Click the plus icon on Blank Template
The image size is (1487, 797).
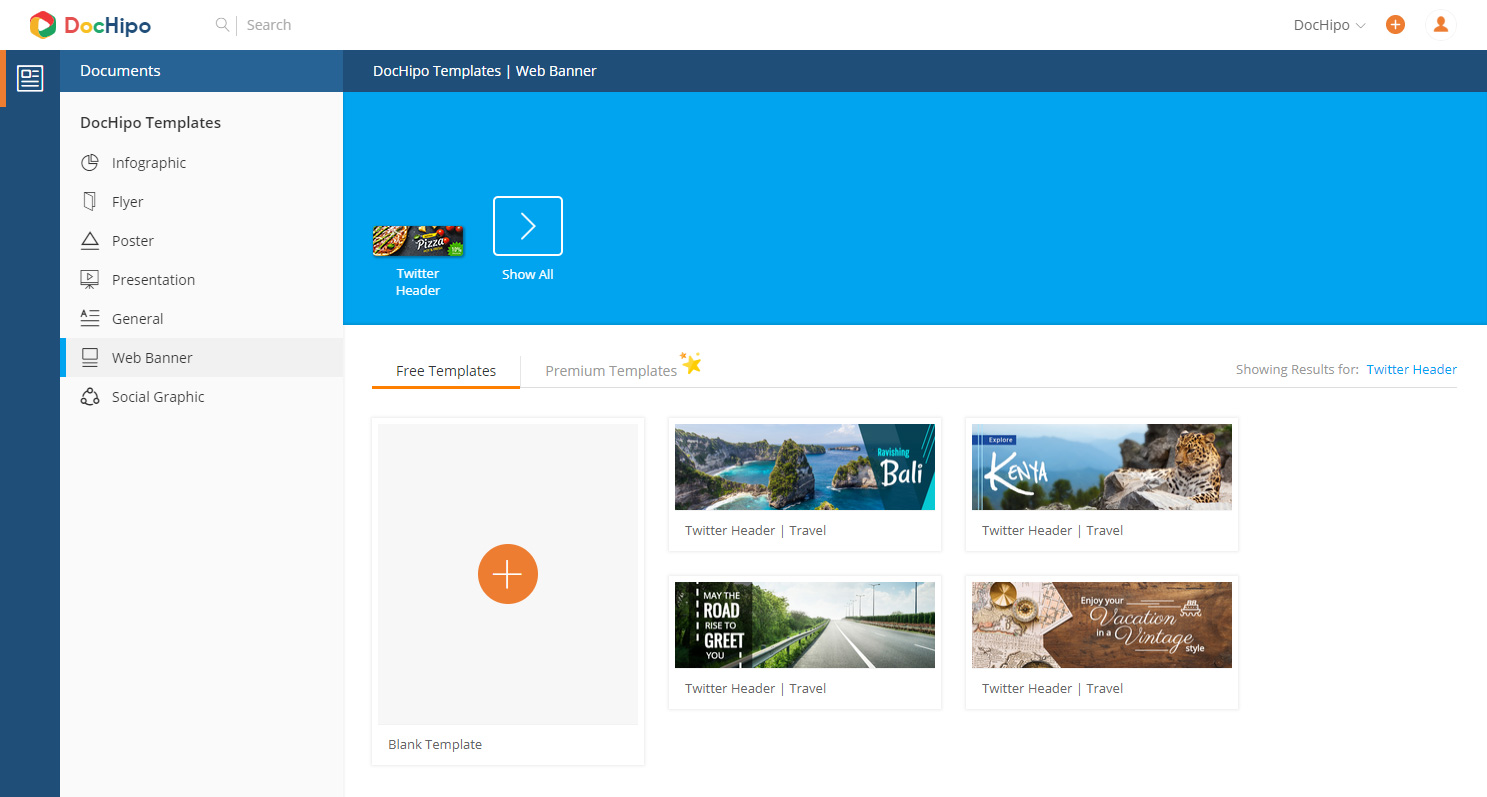[x=507, y=574]
